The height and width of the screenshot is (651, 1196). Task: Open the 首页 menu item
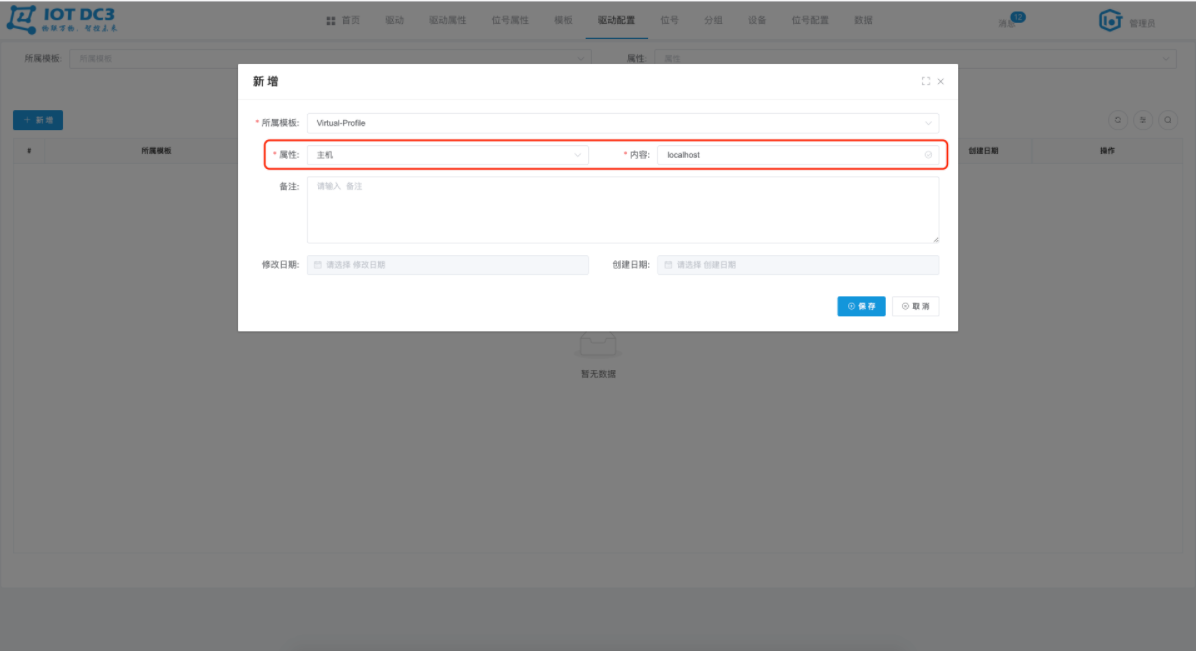pyautogui.click(x=343, y=21)
